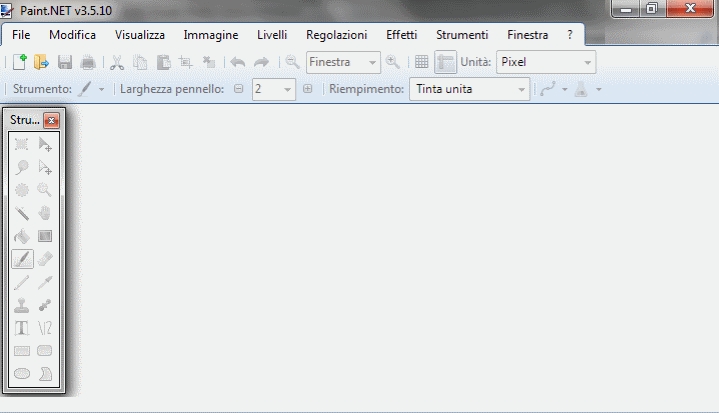The image size is (719, 413).
Task: Select the Zoom tool in the tools window
Action: 45,190
